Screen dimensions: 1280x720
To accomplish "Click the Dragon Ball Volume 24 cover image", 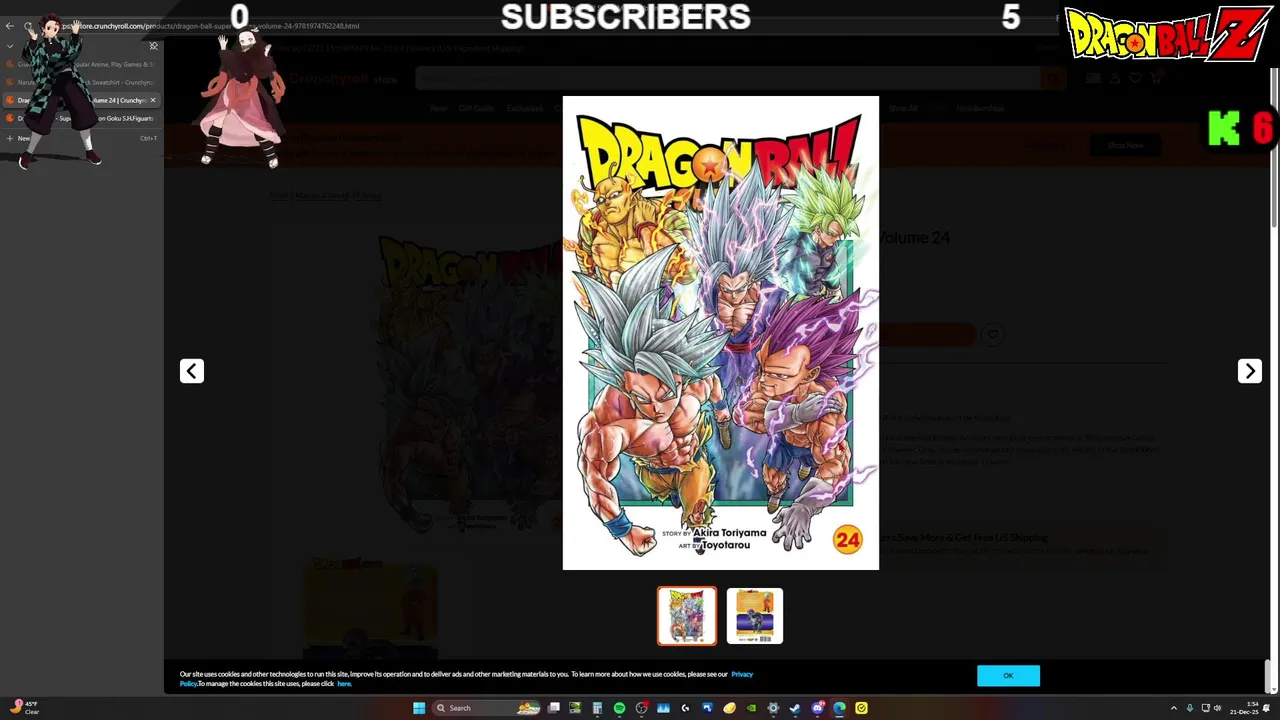I will pyautogui.click(x=720, y=333).
